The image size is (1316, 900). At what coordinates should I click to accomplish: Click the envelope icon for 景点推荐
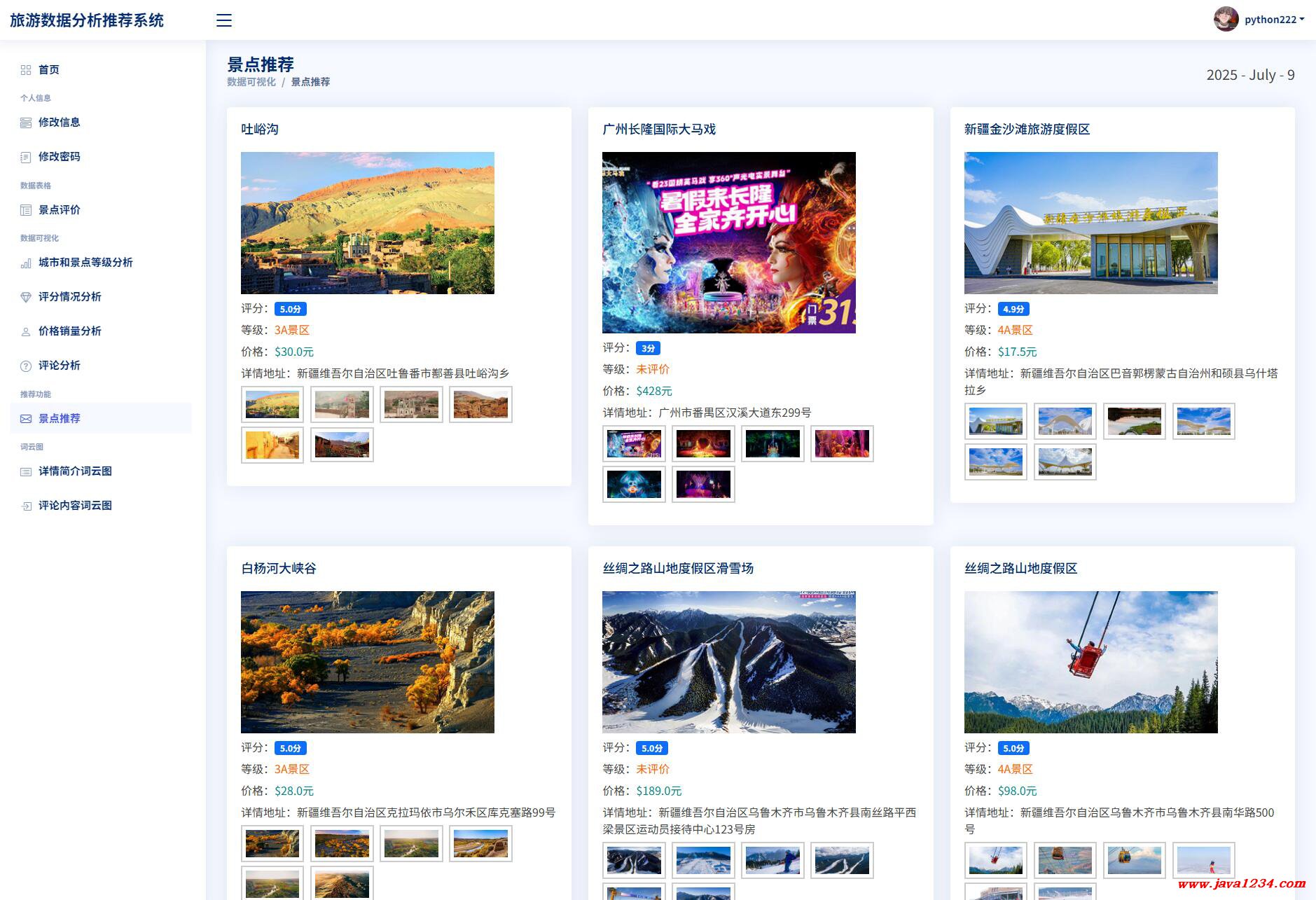[x=26, y=419]
